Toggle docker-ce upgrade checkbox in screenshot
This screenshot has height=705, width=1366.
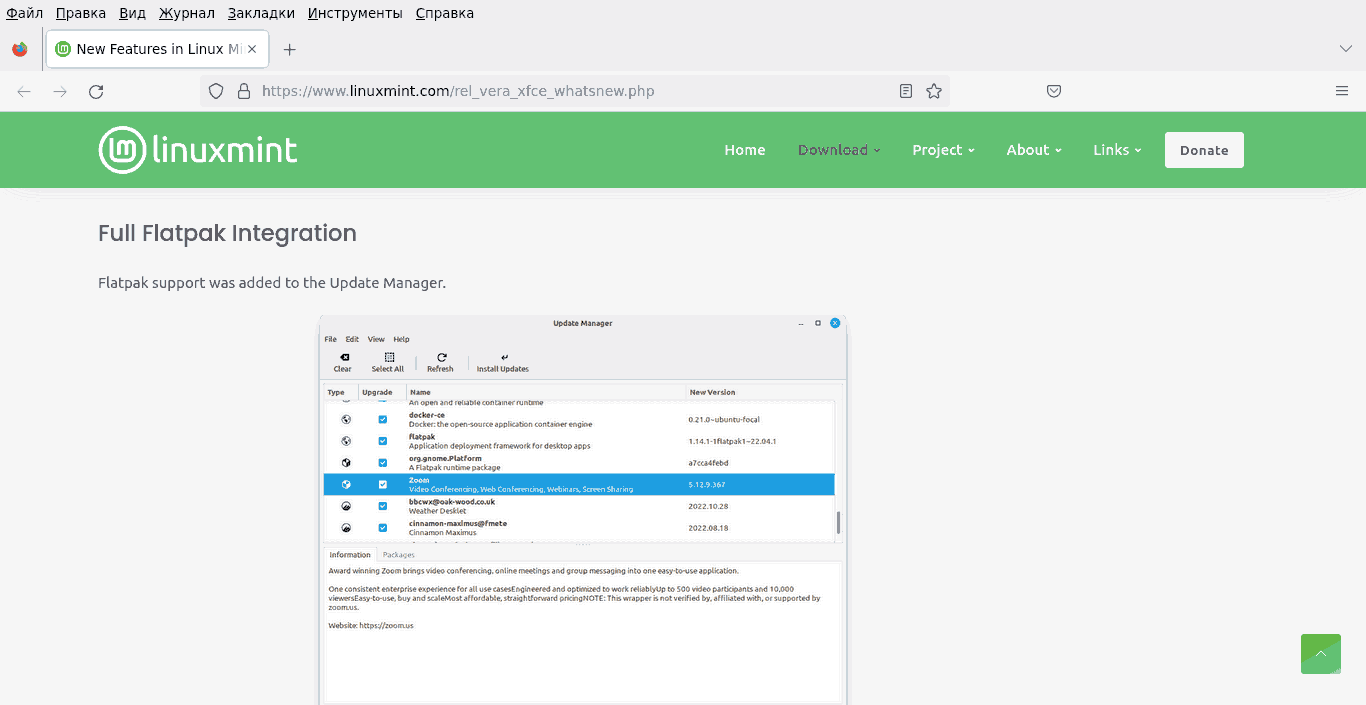[x=382, y=419]
